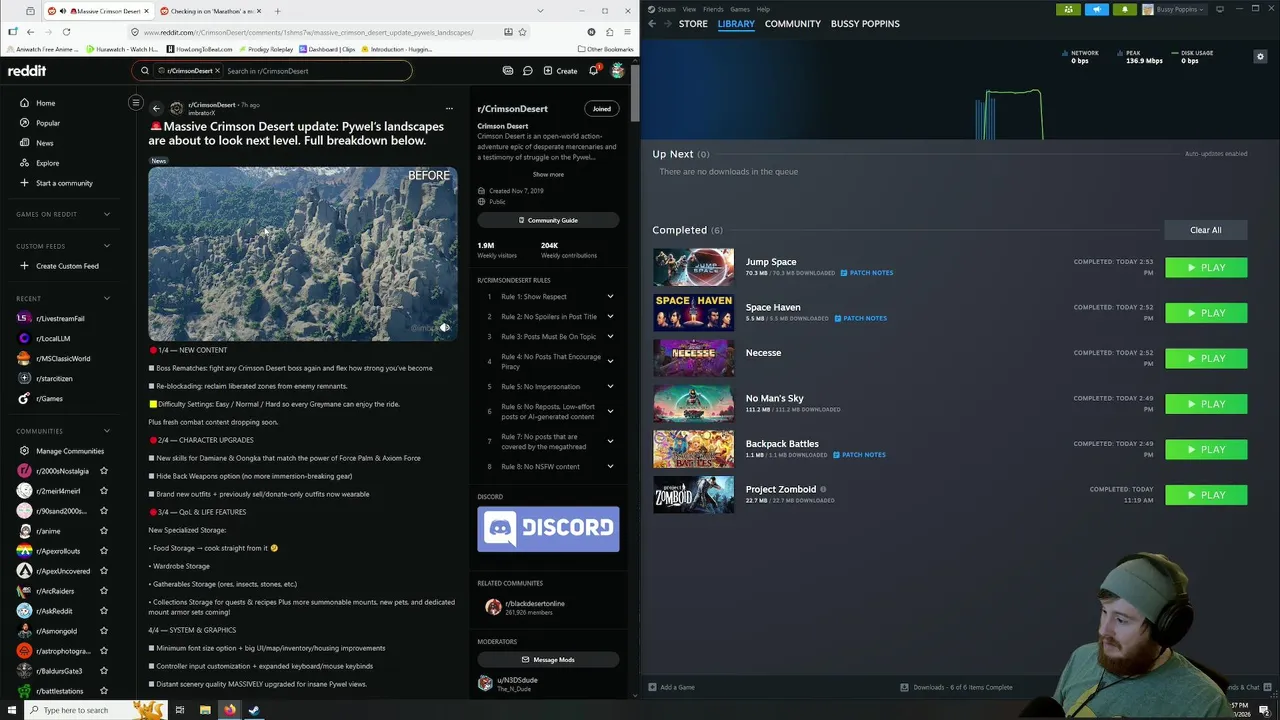Play Jump Space

(x=1206, y=268)
